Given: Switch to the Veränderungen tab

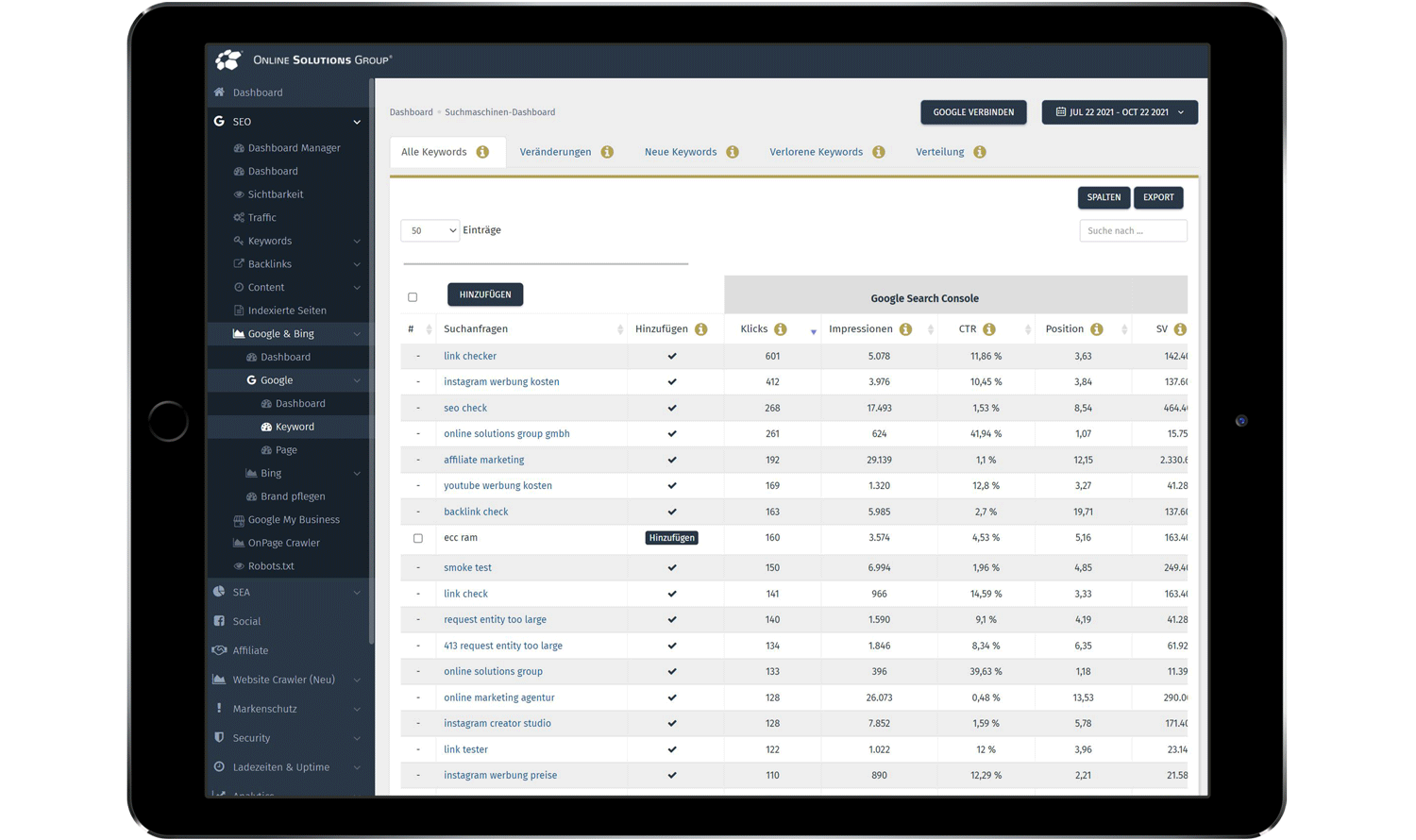Looking at the screenshot, I should [x=555, y=152].
